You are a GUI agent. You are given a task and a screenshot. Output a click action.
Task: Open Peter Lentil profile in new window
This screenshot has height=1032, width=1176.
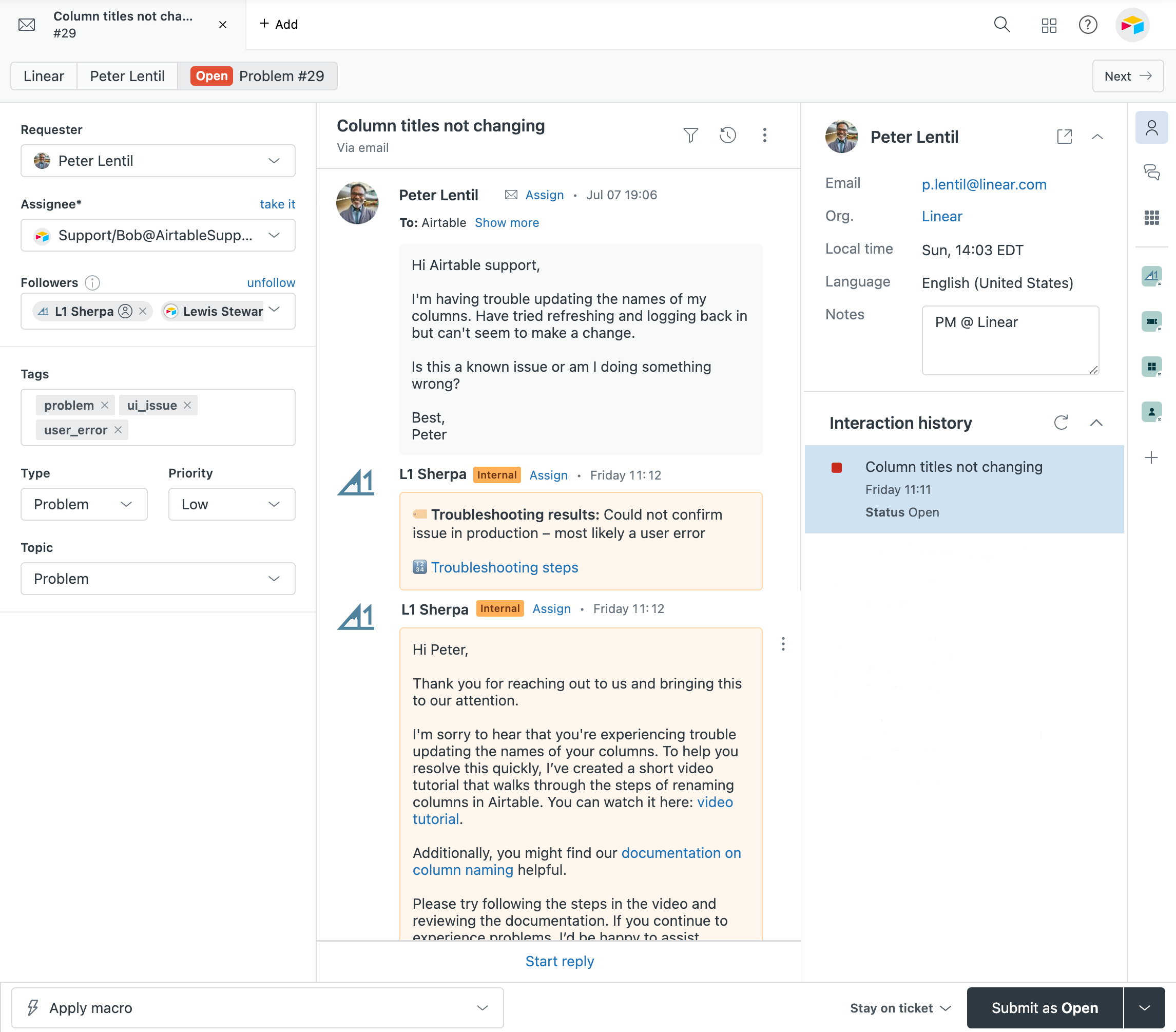pos(1065,137)
